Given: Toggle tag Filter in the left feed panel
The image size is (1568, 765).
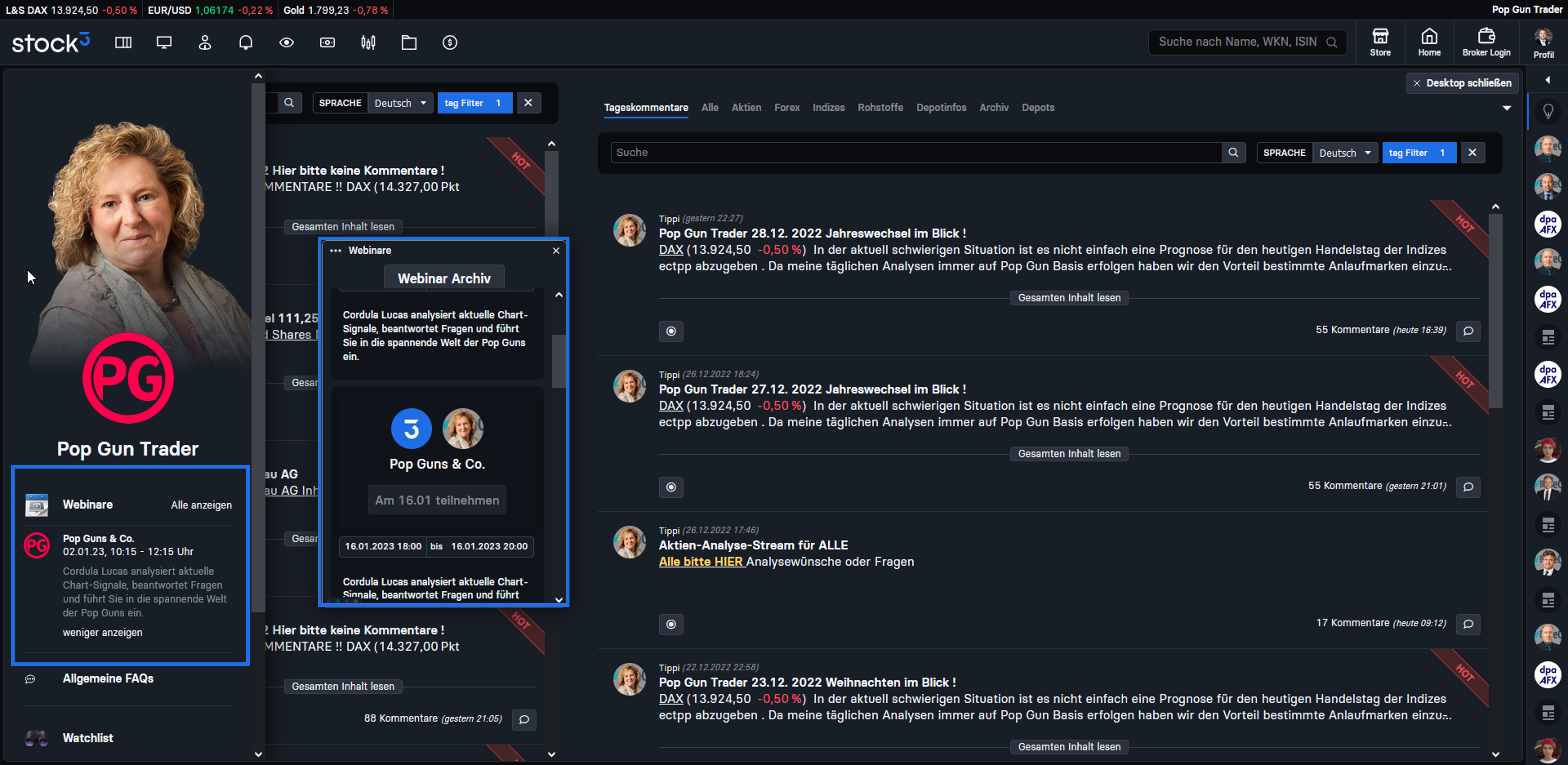Looking at the screenshot, I should [x=475, y=103].
